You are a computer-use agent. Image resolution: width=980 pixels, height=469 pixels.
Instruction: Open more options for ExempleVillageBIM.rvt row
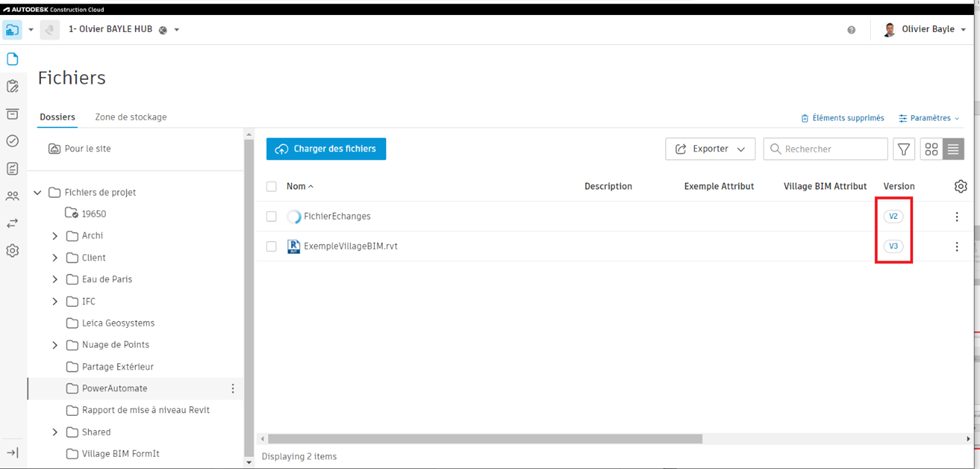pos(957,246)
